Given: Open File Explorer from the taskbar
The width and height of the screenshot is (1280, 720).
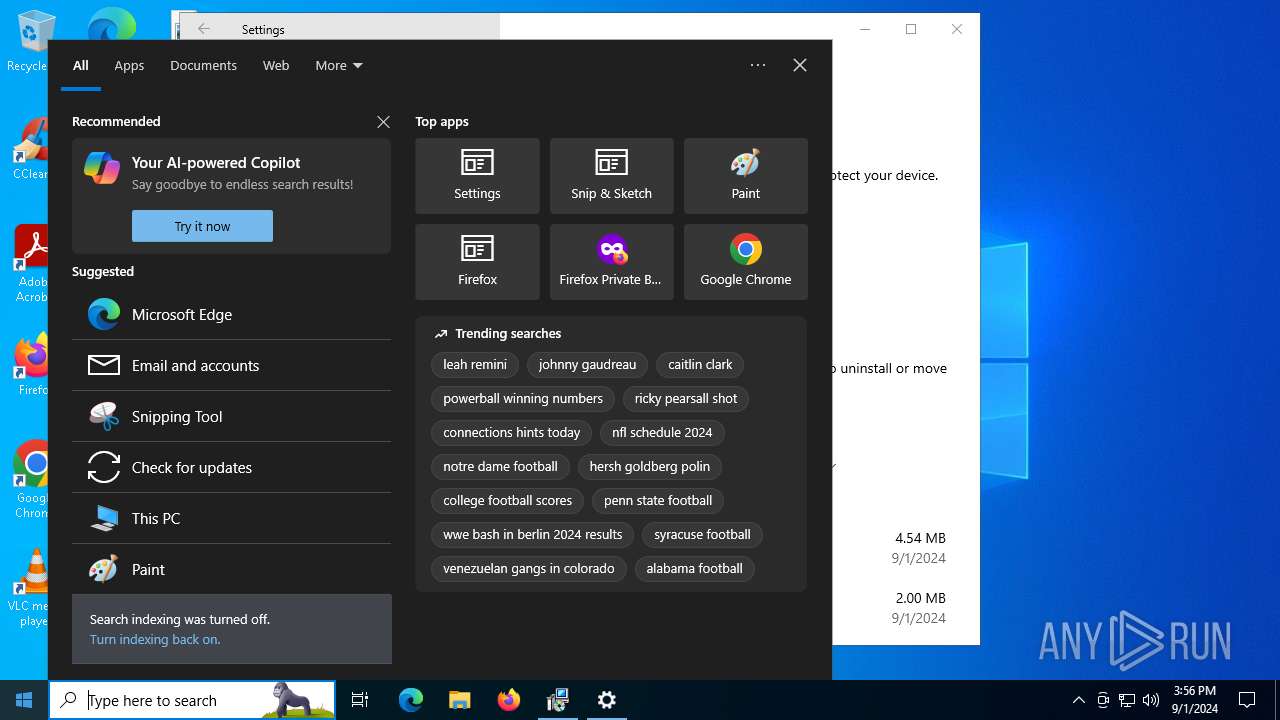Looking at the screenshot, I should pos(460,700).
